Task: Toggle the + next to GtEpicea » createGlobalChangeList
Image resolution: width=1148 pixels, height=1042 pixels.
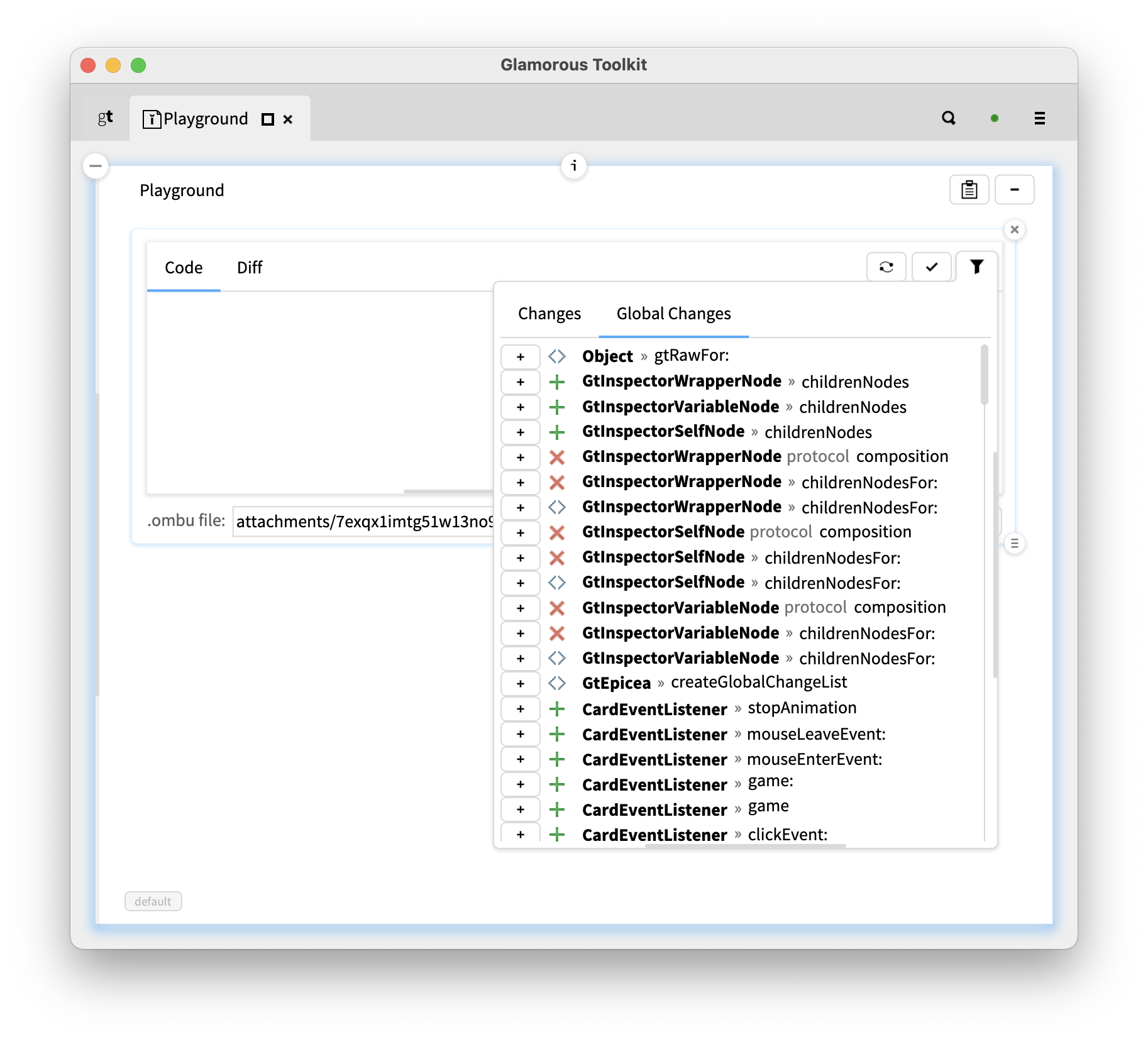Action: tap(520, 683)
